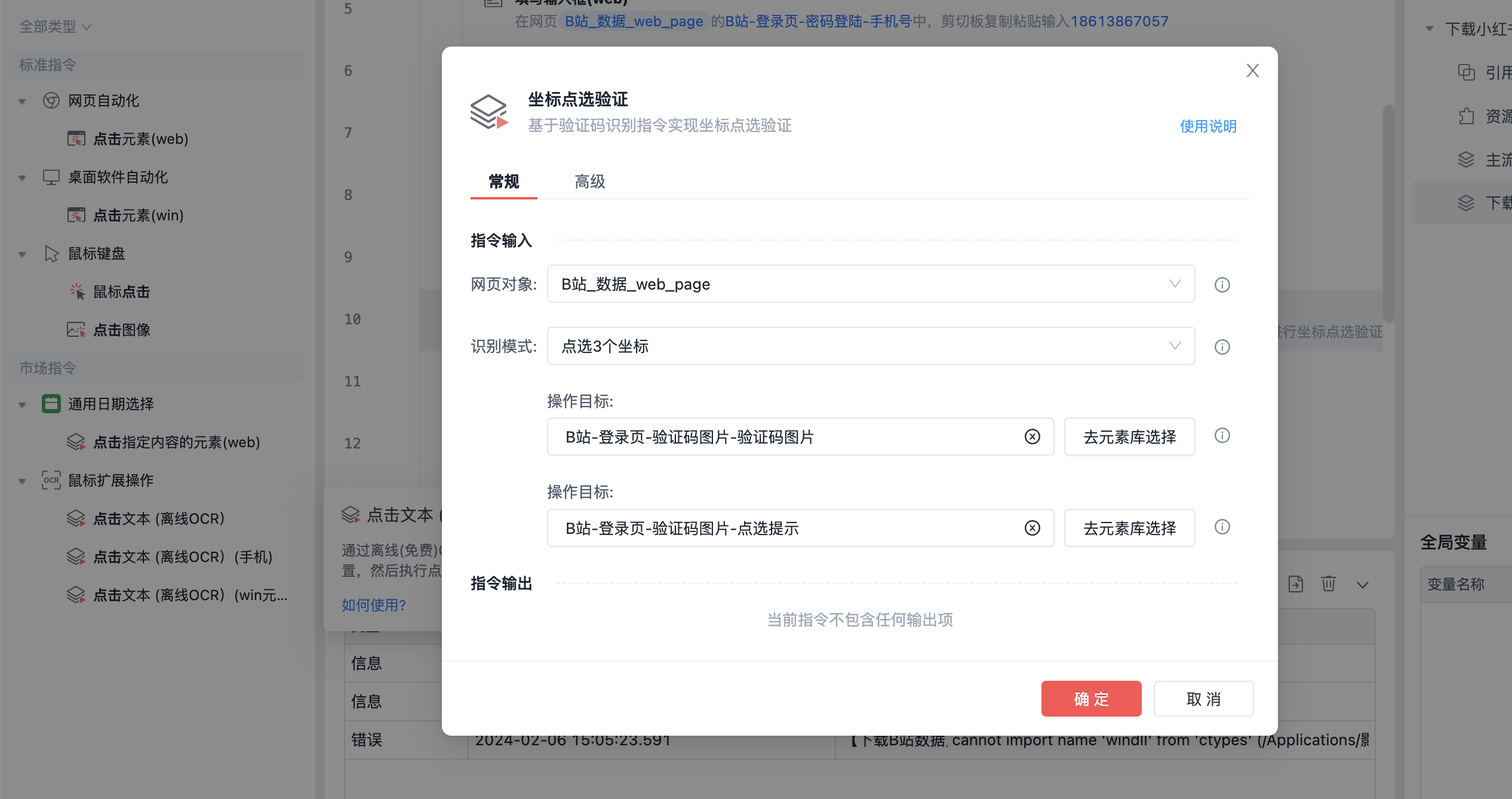Select 鼠标点击 command in sidebar
This screenshot has width=1512, height=799.
(121, 292)
